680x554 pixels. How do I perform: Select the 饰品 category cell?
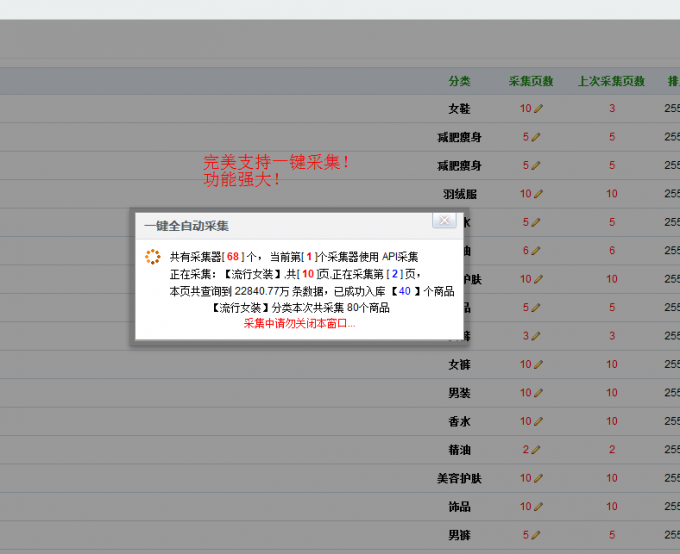click(x=459, y=507)
